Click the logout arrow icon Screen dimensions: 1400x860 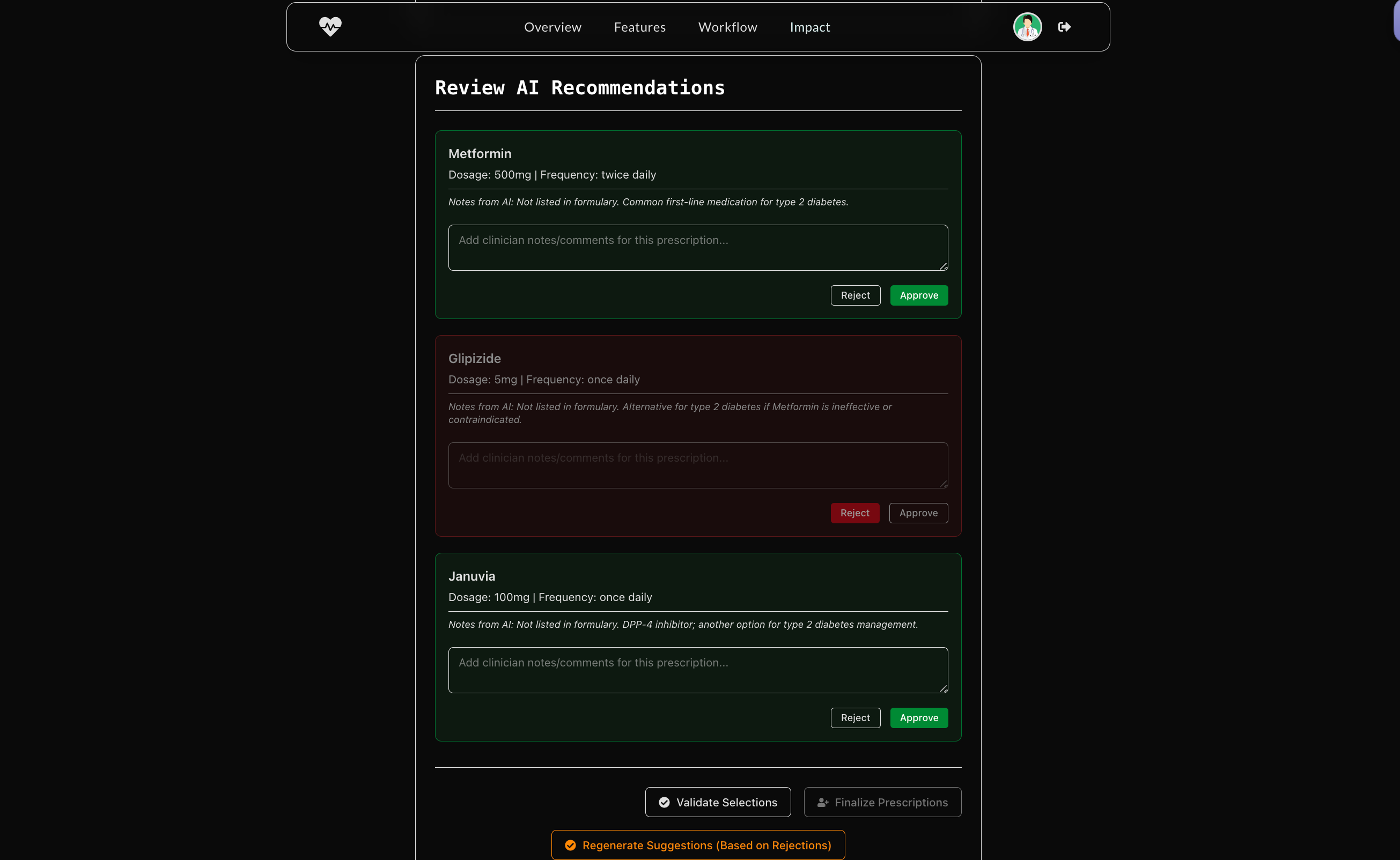[1064, 27]
